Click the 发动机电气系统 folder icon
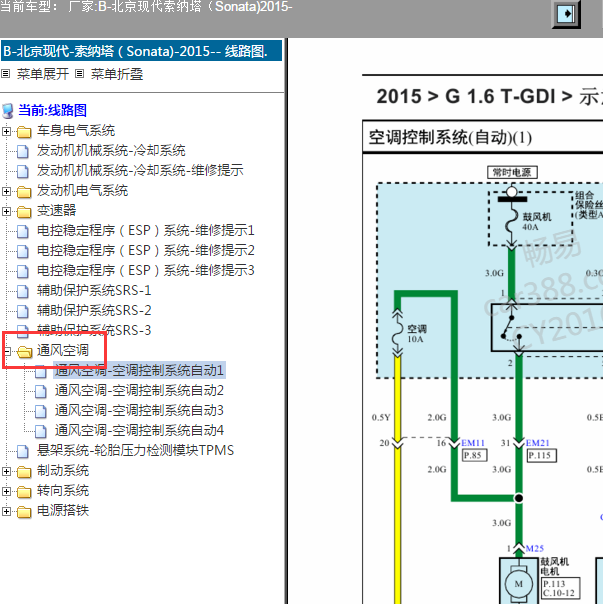The width and height of the screenshot is (603, 604). coord(24,191)
